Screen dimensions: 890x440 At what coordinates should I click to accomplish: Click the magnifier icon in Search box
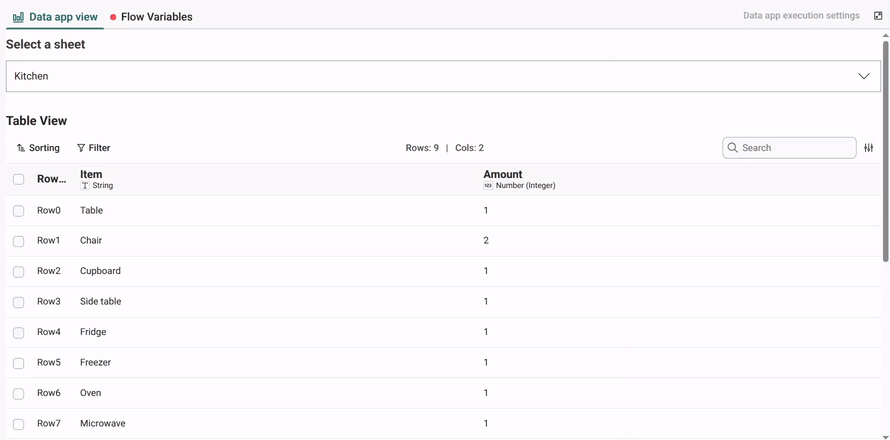pos(732,148)
